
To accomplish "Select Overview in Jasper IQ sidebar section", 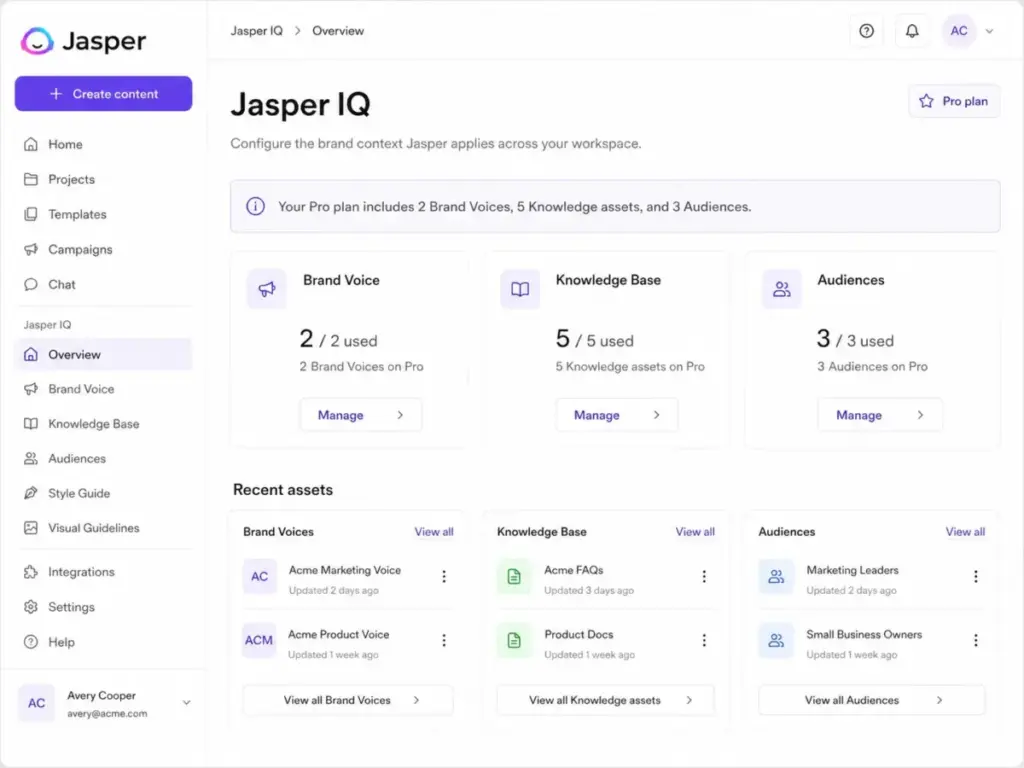I will 103,354.
